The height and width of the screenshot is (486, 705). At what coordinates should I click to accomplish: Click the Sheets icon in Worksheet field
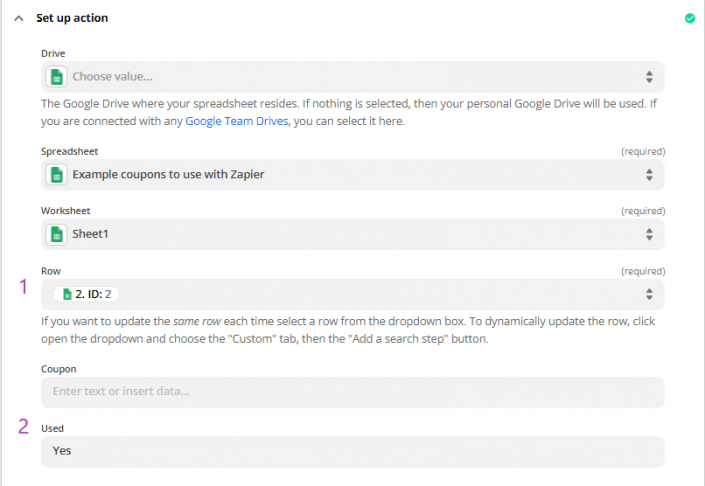coord(57,234)
